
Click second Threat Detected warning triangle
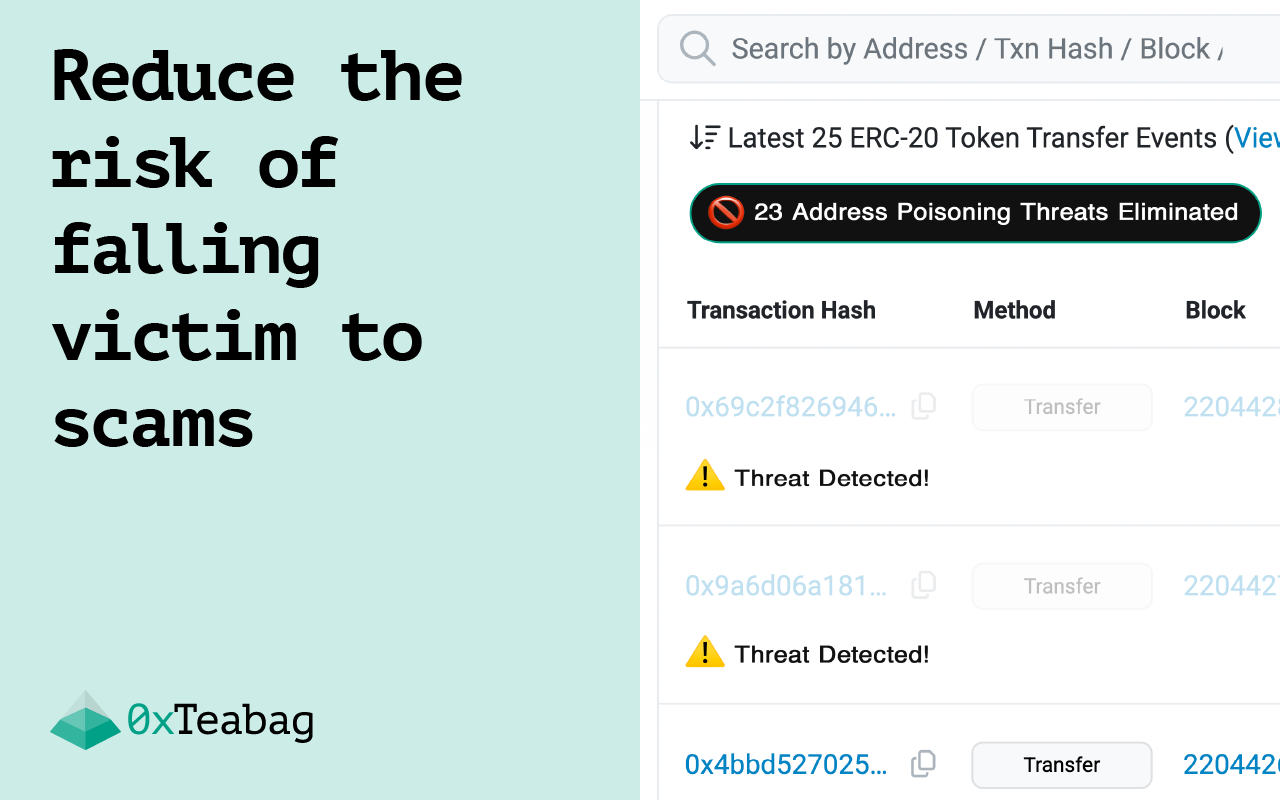point(705,652)
